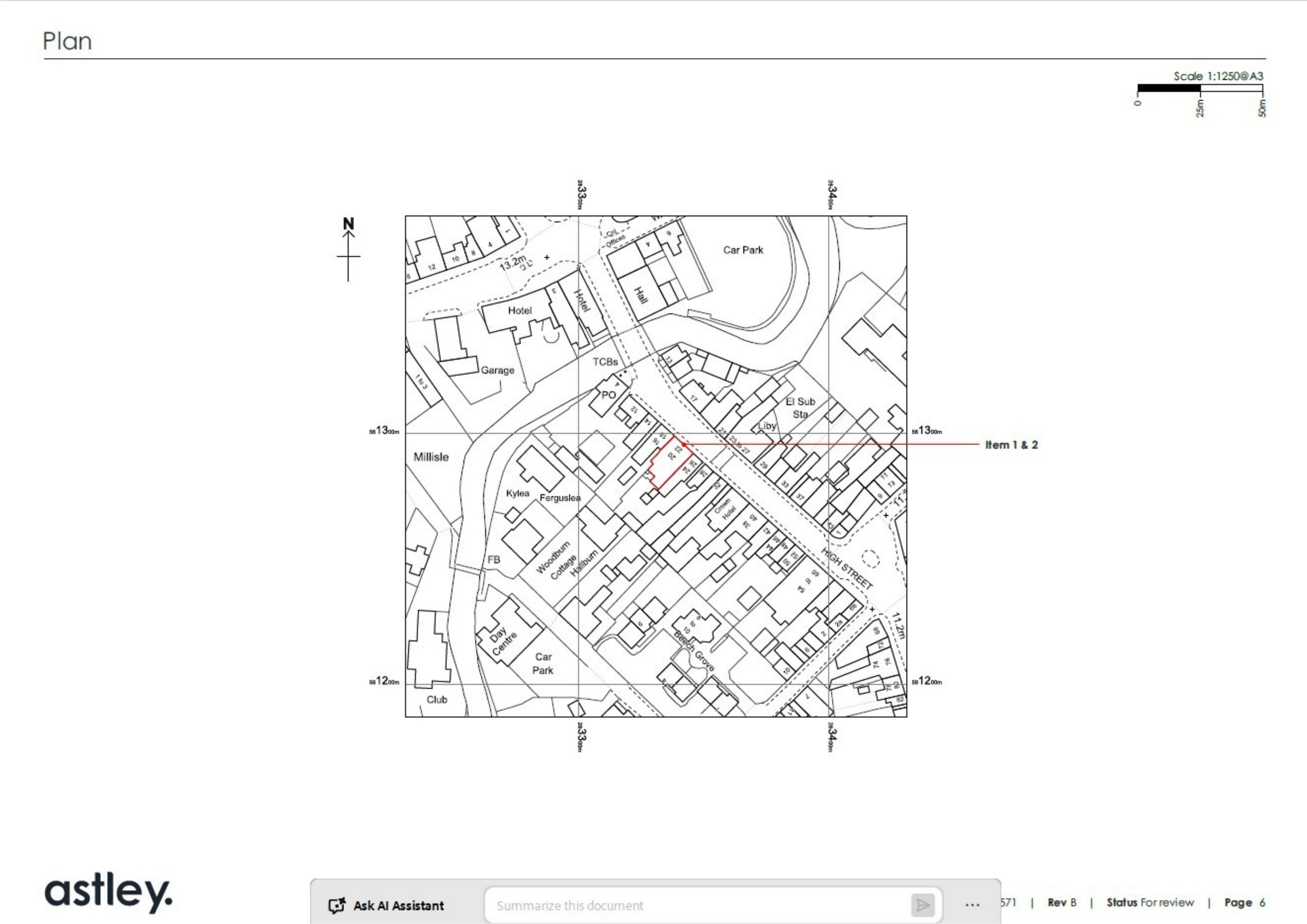
Task: Click the 'Beech Grove' map label
Action: 694,651
